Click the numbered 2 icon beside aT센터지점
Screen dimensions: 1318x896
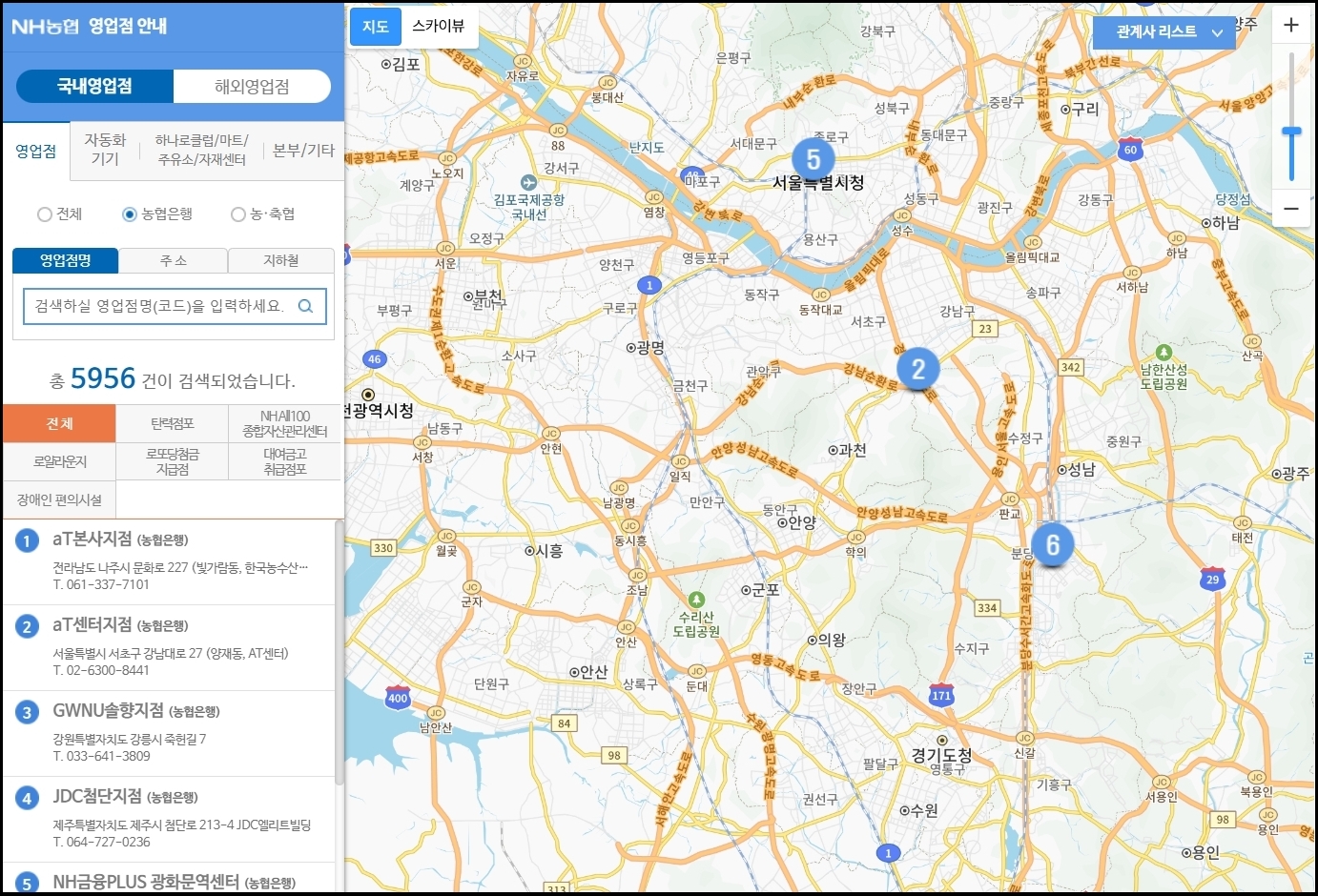point(27,626)
